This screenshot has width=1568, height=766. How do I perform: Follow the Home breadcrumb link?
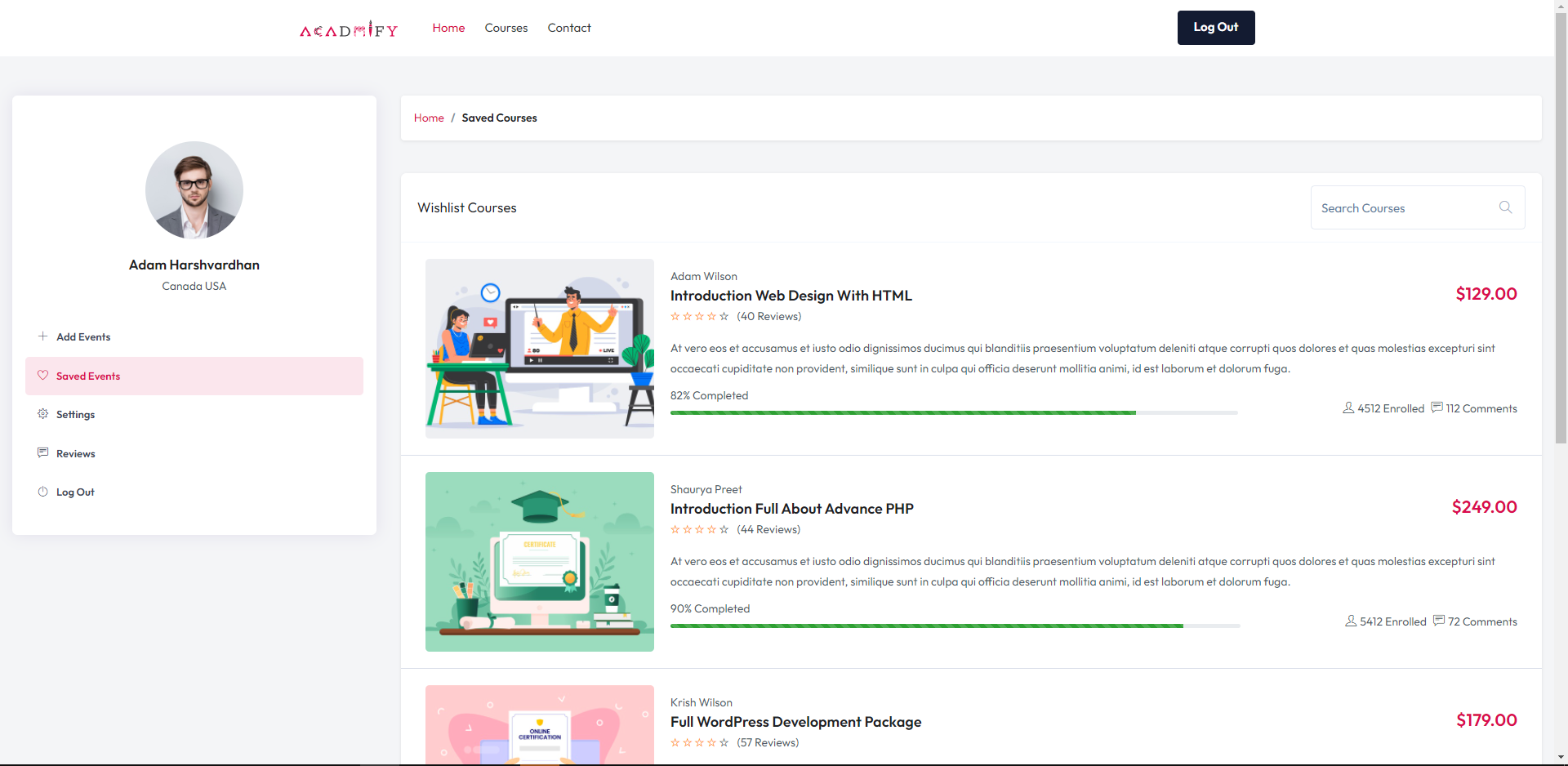429,118
